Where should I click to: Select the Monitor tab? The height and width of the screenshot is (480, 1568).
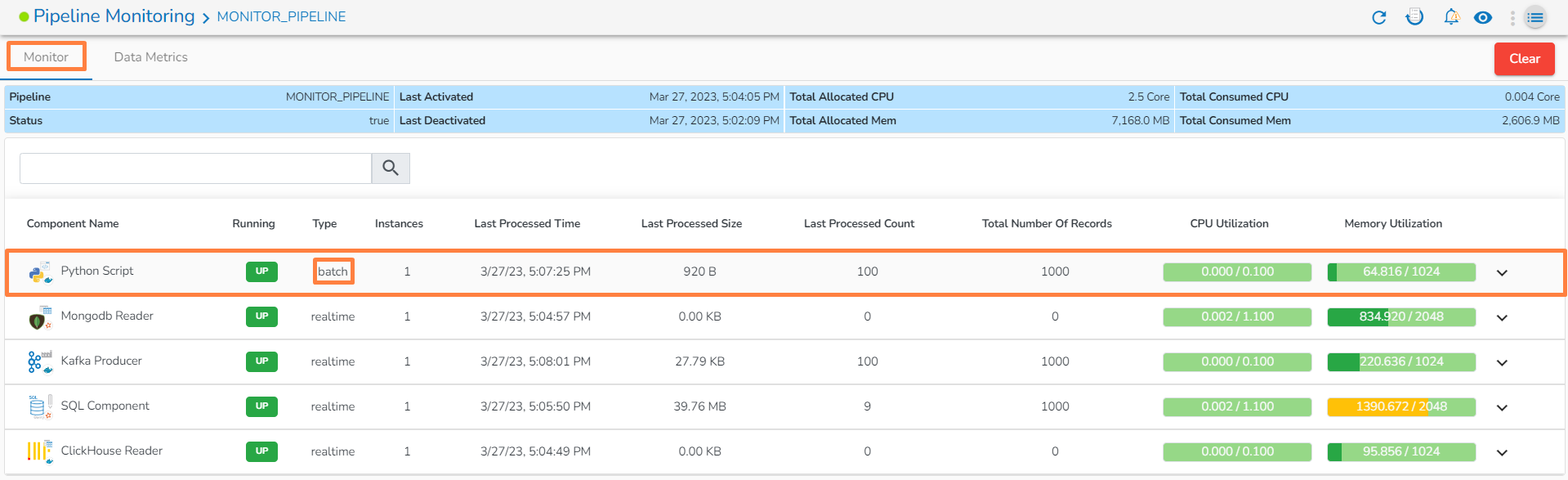tap(47, 57)
